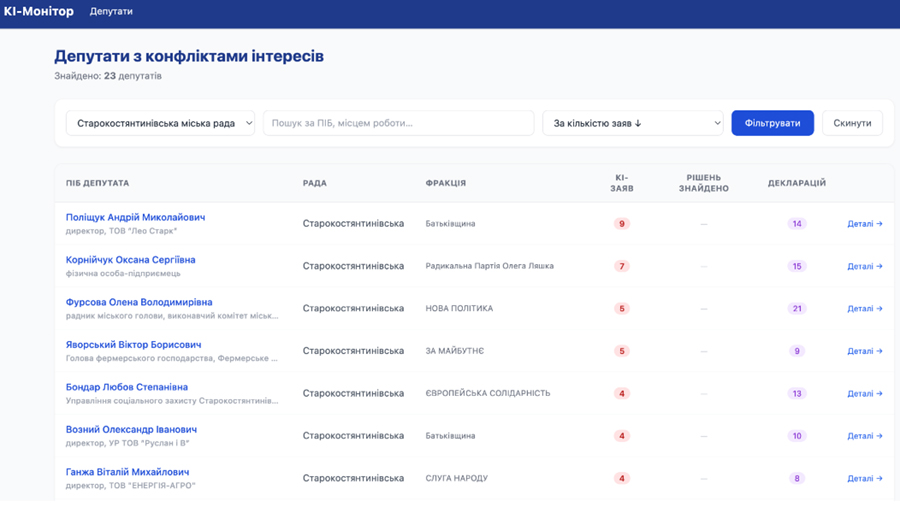900x507 pixels.
Task: Open Бондар Любов Степанівна profile link
Action: (127, 387)
